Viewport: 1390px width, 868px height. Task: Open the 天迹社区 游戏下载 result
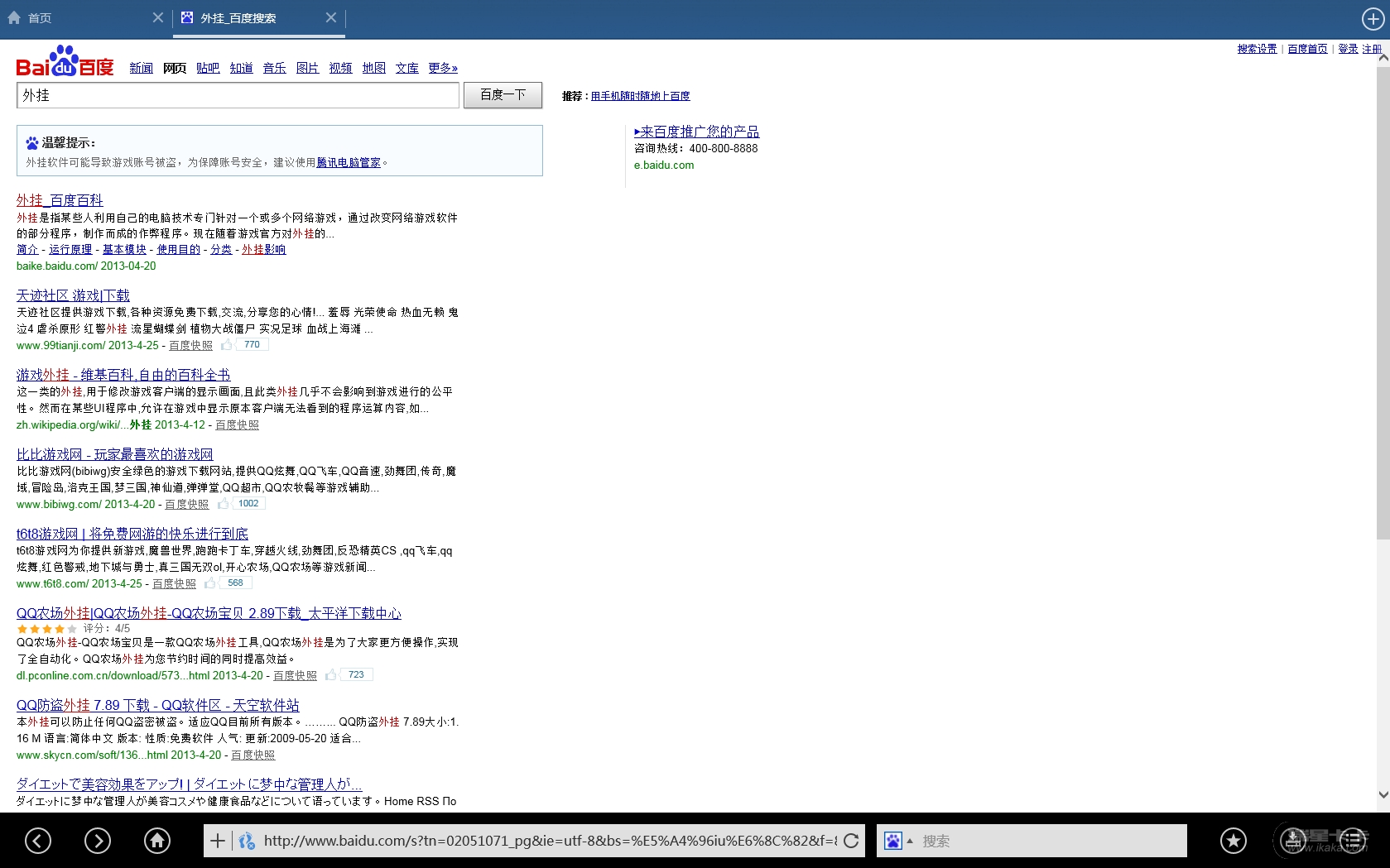click(73, 295)
